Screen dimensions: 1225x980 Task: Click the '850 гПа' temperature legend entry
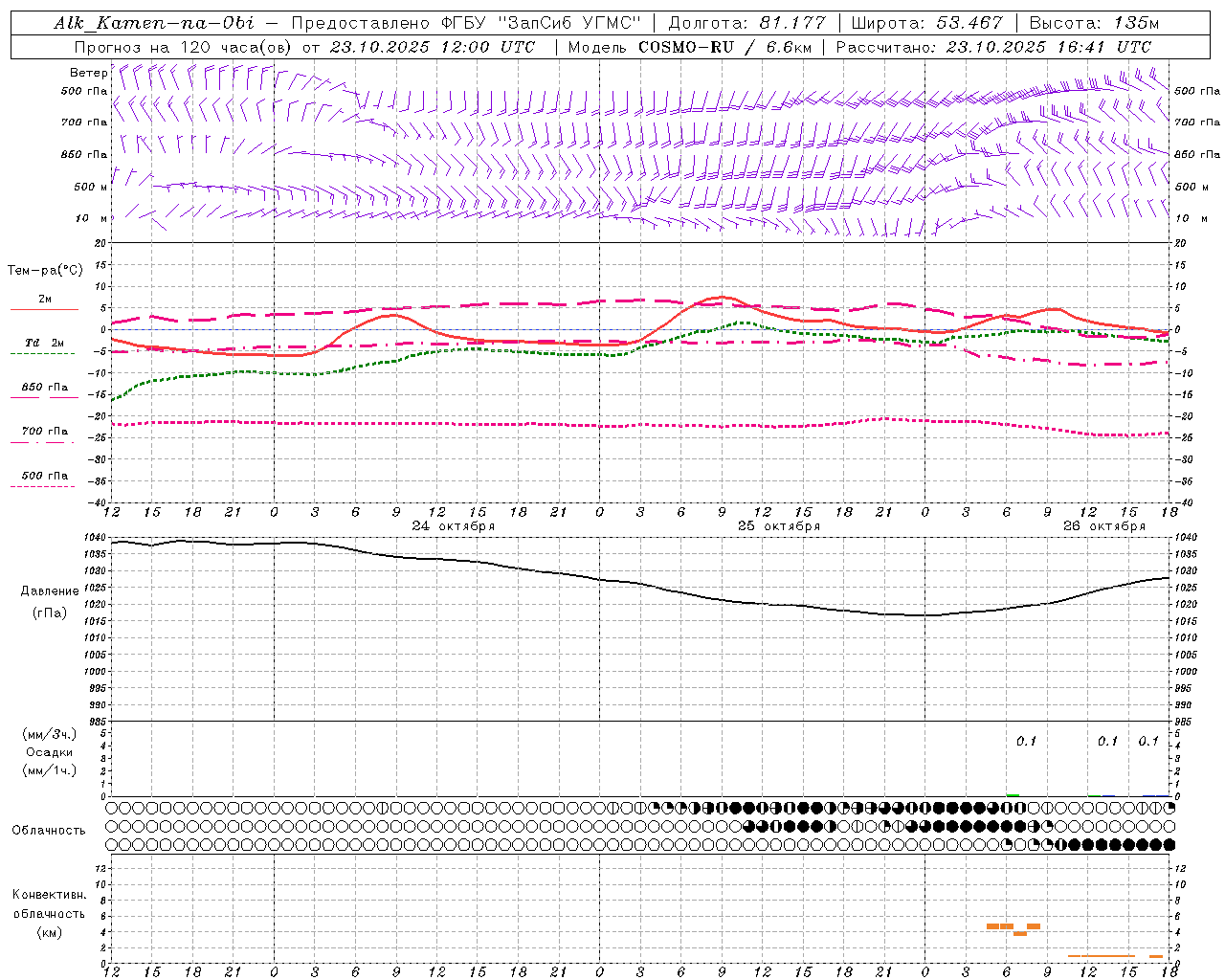[44, 388]
